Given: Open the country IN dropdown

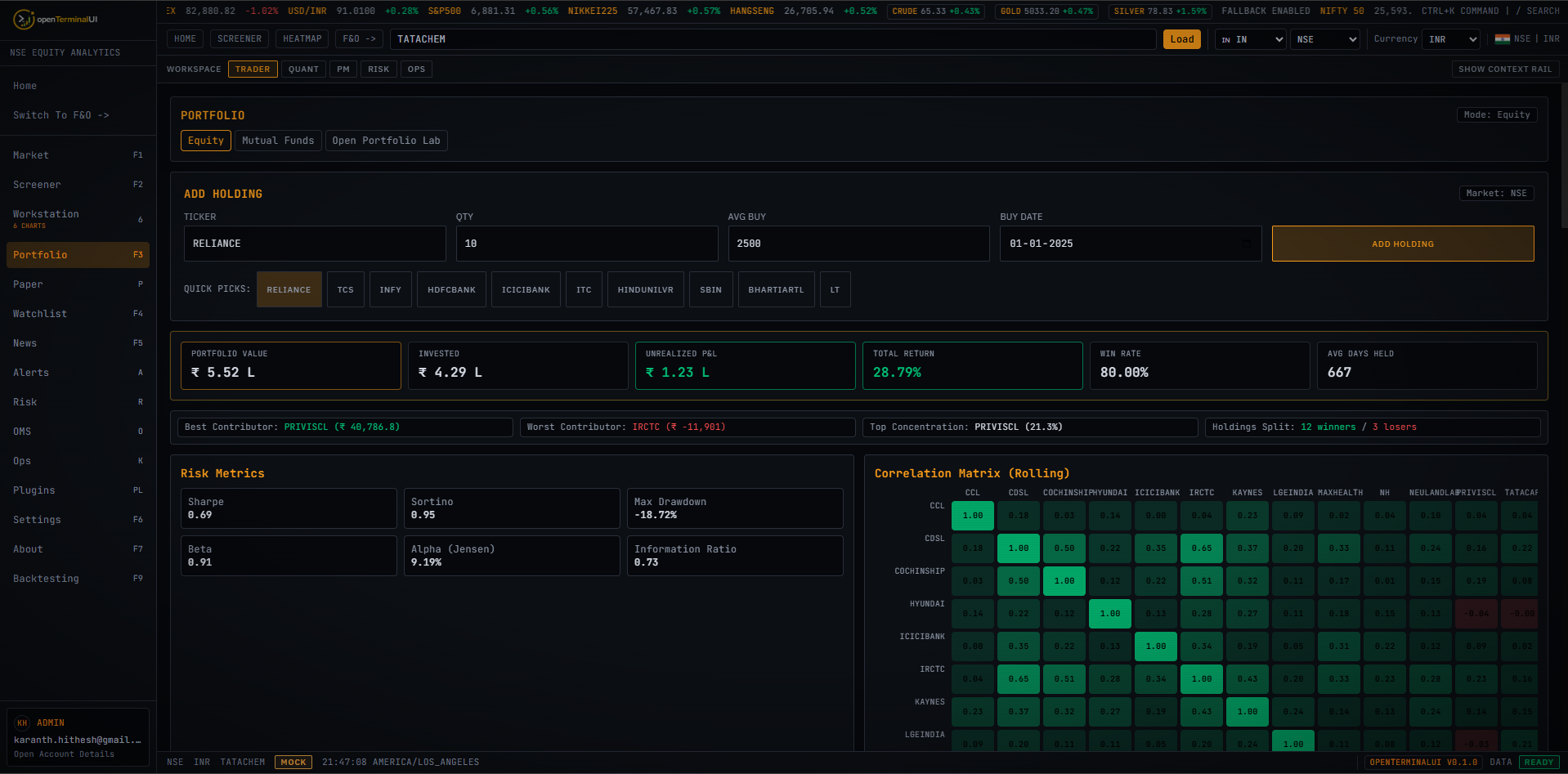Looking at the screenshot, I should [x=1251, y=39].
